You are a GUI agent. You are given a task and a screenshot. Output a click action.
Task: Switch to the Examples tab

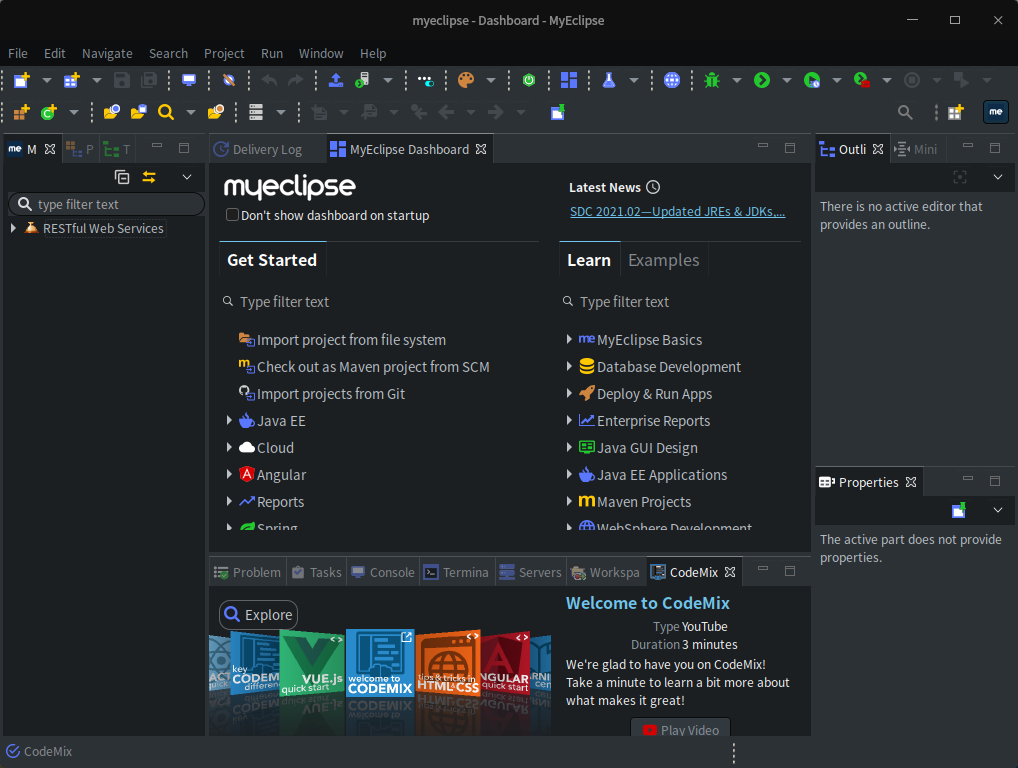point(663,259)
